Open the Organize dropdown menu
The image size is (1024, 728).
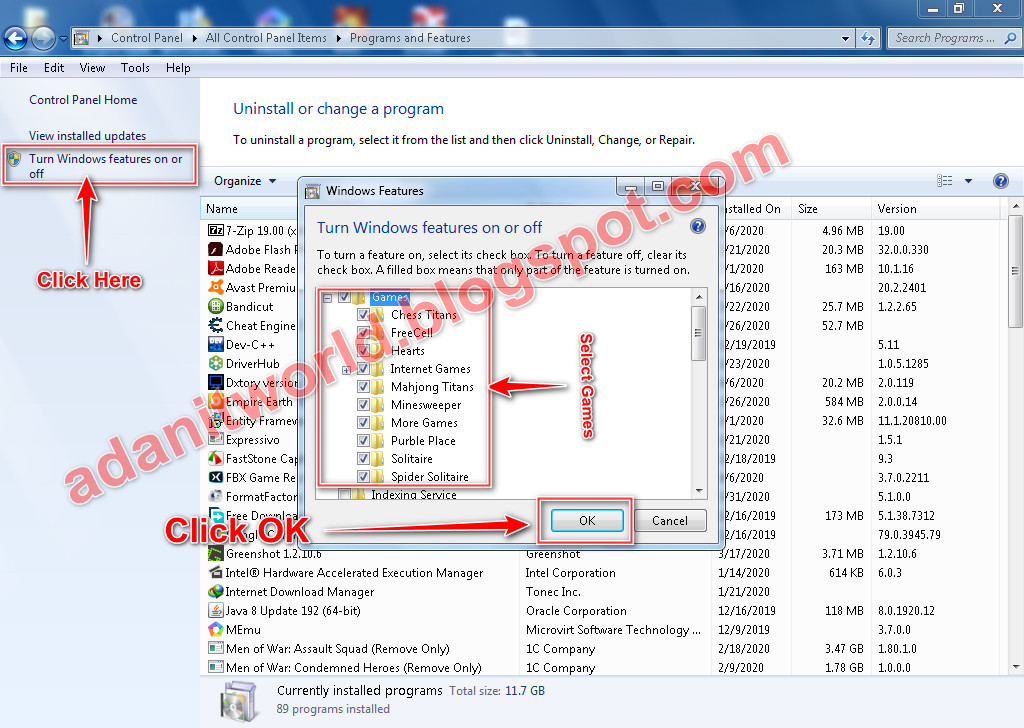(246, 181)
